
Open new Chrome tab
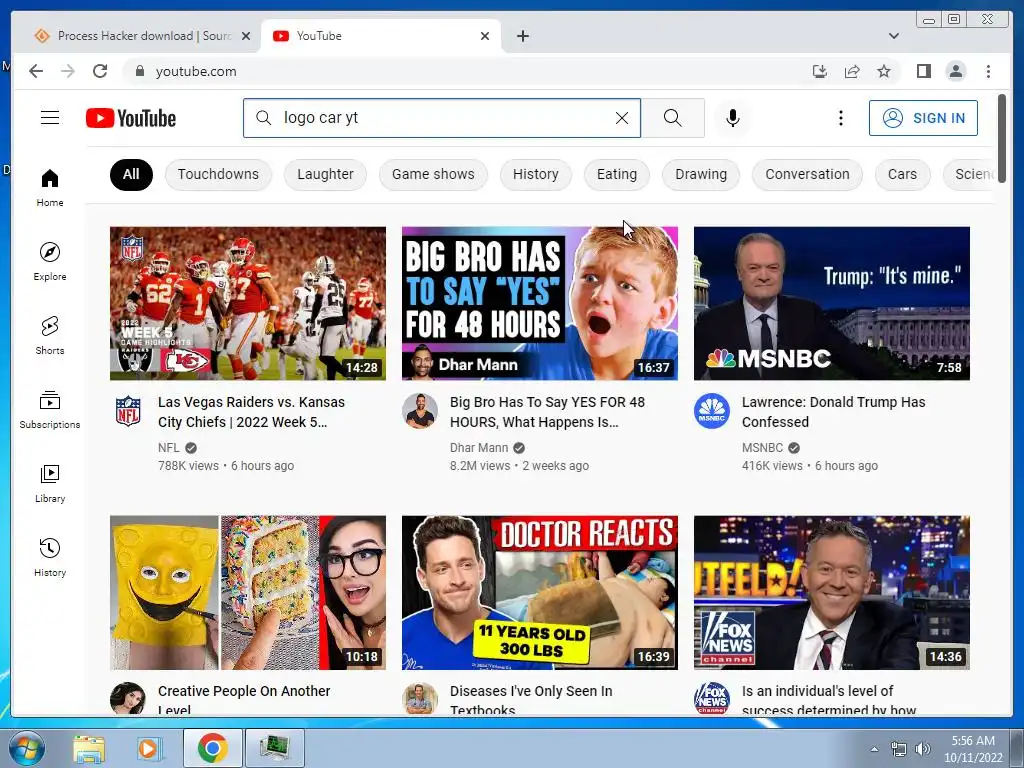(522, 36)
